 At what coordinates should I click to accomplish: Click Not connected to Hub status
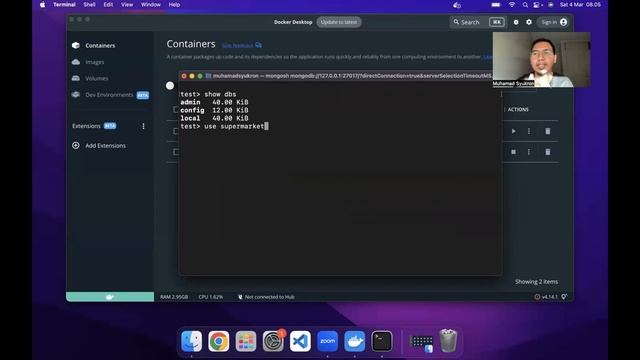[x=266, y=297]
